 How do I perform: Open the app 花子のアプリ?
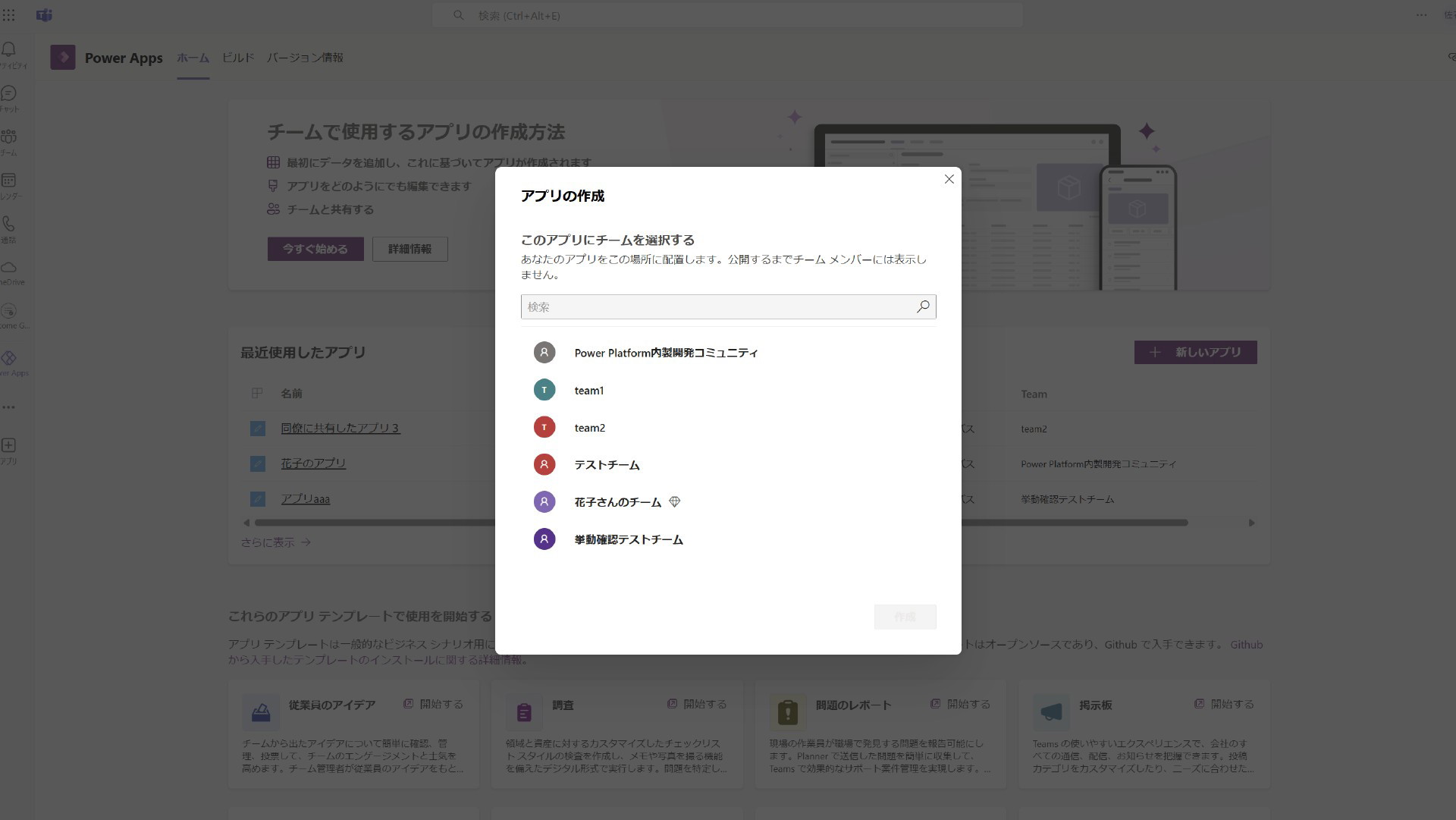pyautogui.click(x=313, y=463)
